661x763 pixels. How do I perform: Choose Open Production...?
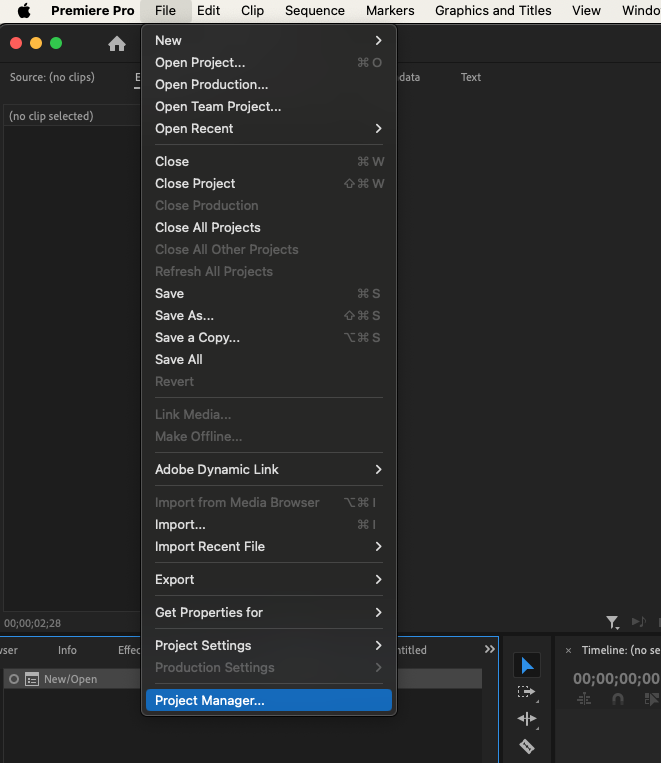[269, 84]
